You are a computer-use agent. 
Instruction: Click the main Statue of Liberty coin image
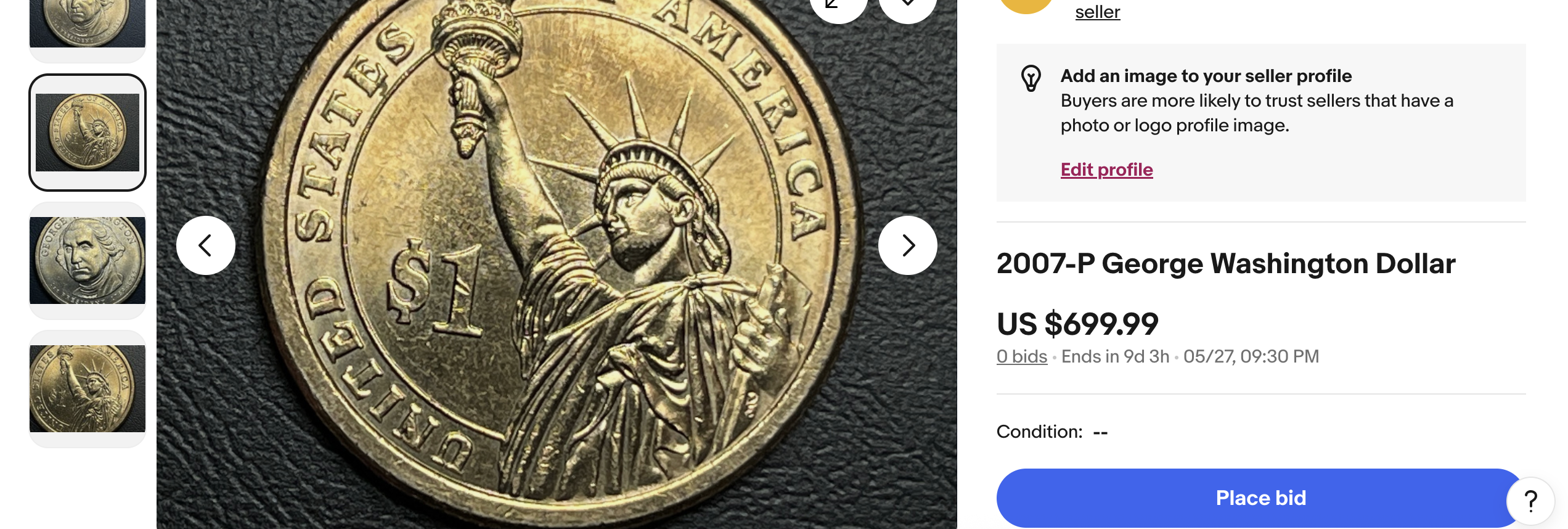click(x=557, y=264)
